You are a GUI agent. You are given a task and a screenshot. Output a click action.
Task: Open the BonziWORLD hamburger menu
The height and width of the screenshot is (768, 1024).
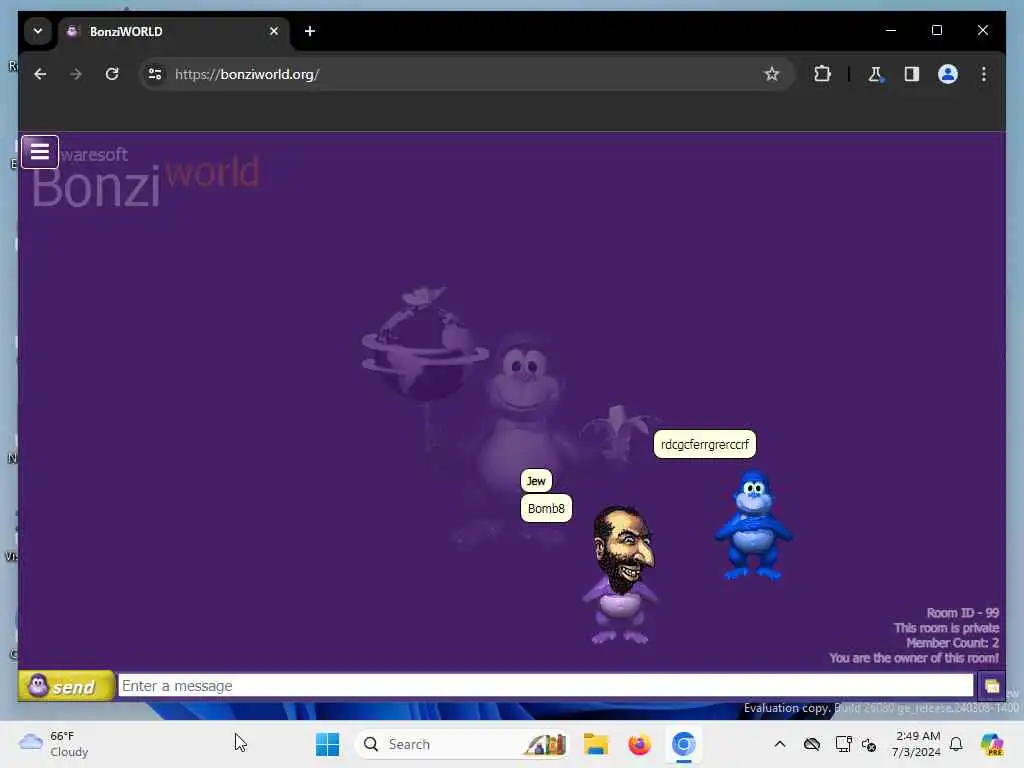(40, 152)
